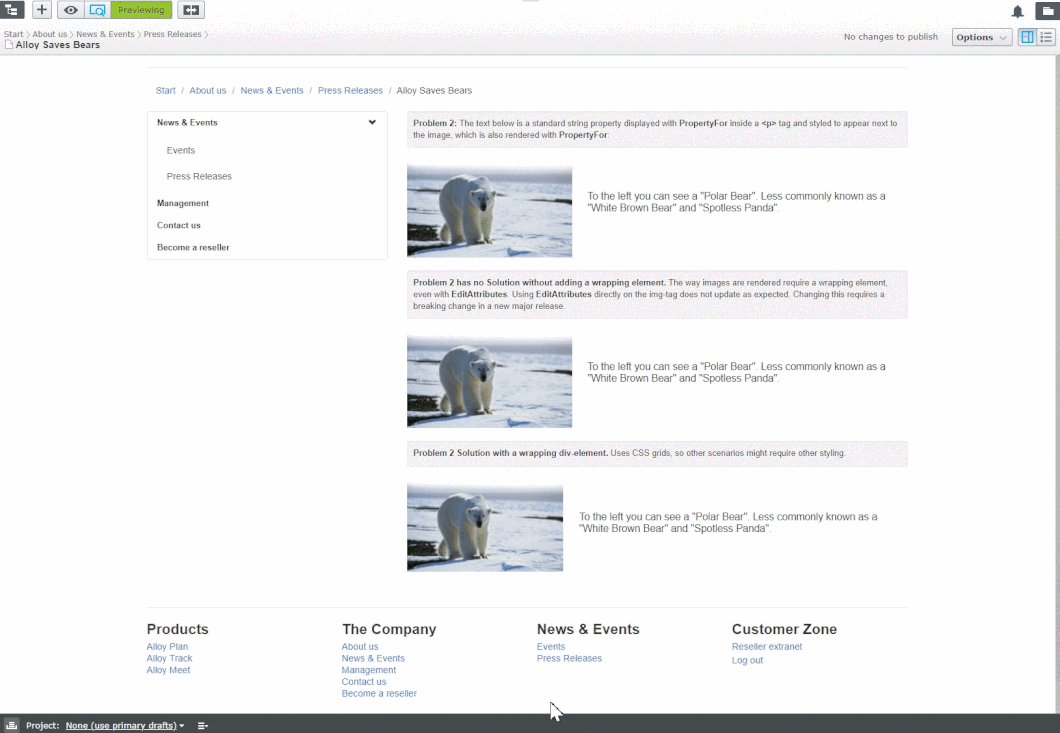The image size is (1060, 733).
Task: Click the project overview icon in bottom bar
Action: click(11, 725)
